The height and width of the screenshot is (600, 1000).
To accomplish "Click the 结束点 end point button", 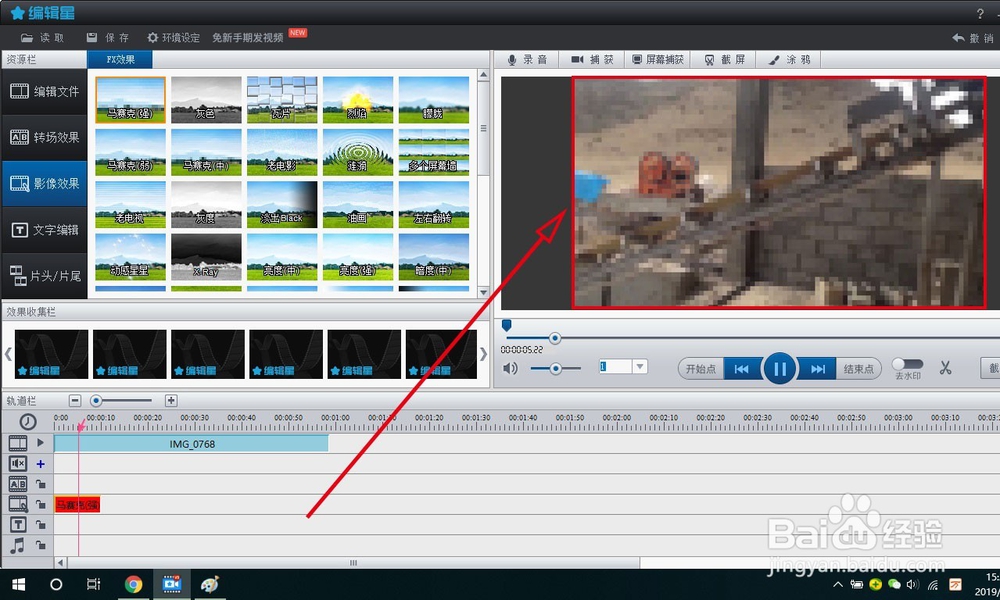I will pos(858,369).
